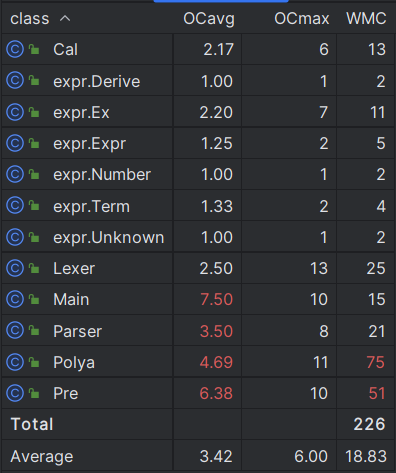Select the expr.Unknown class name
The height and width of the screenshot is (473, 396).
[x=109, y=237]
